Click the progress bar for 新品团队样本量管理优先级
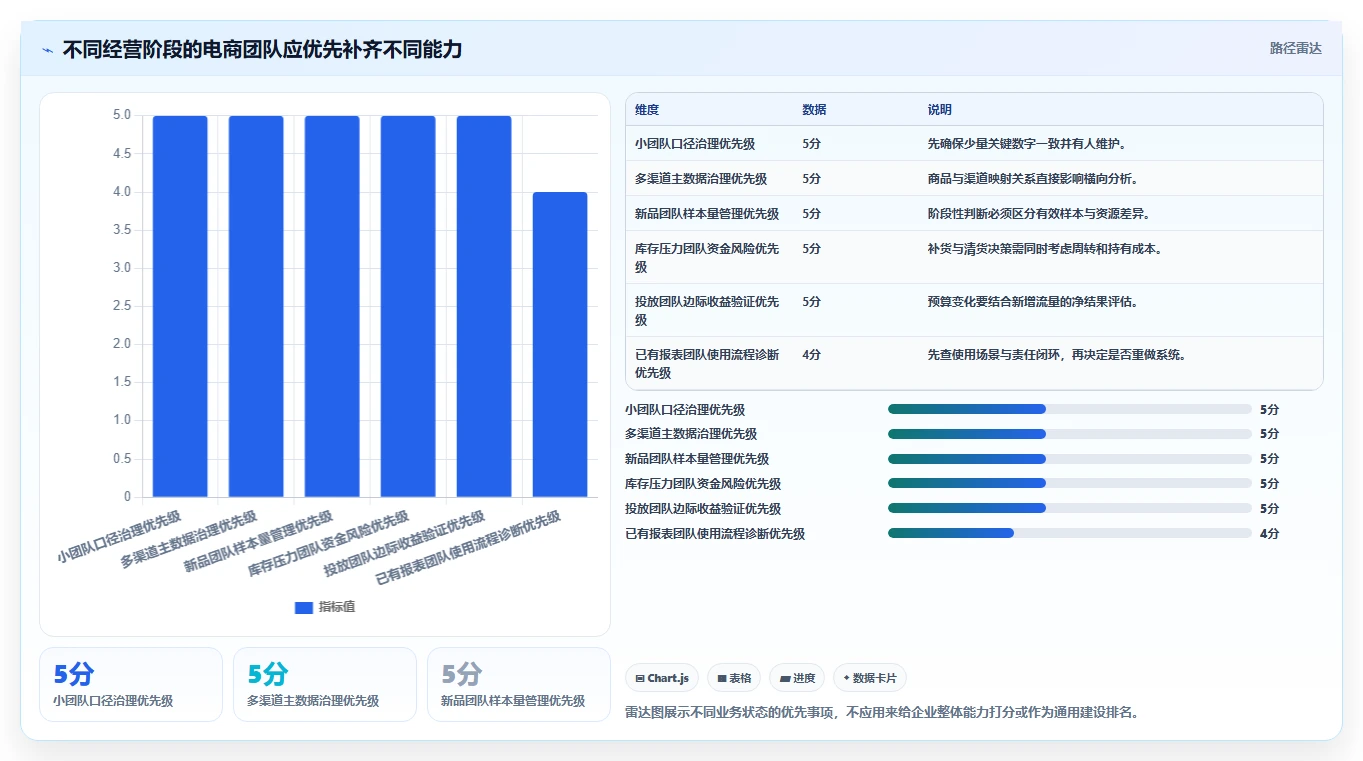The width and height of the screenshot is (1363, 761). coord(1070,459)
